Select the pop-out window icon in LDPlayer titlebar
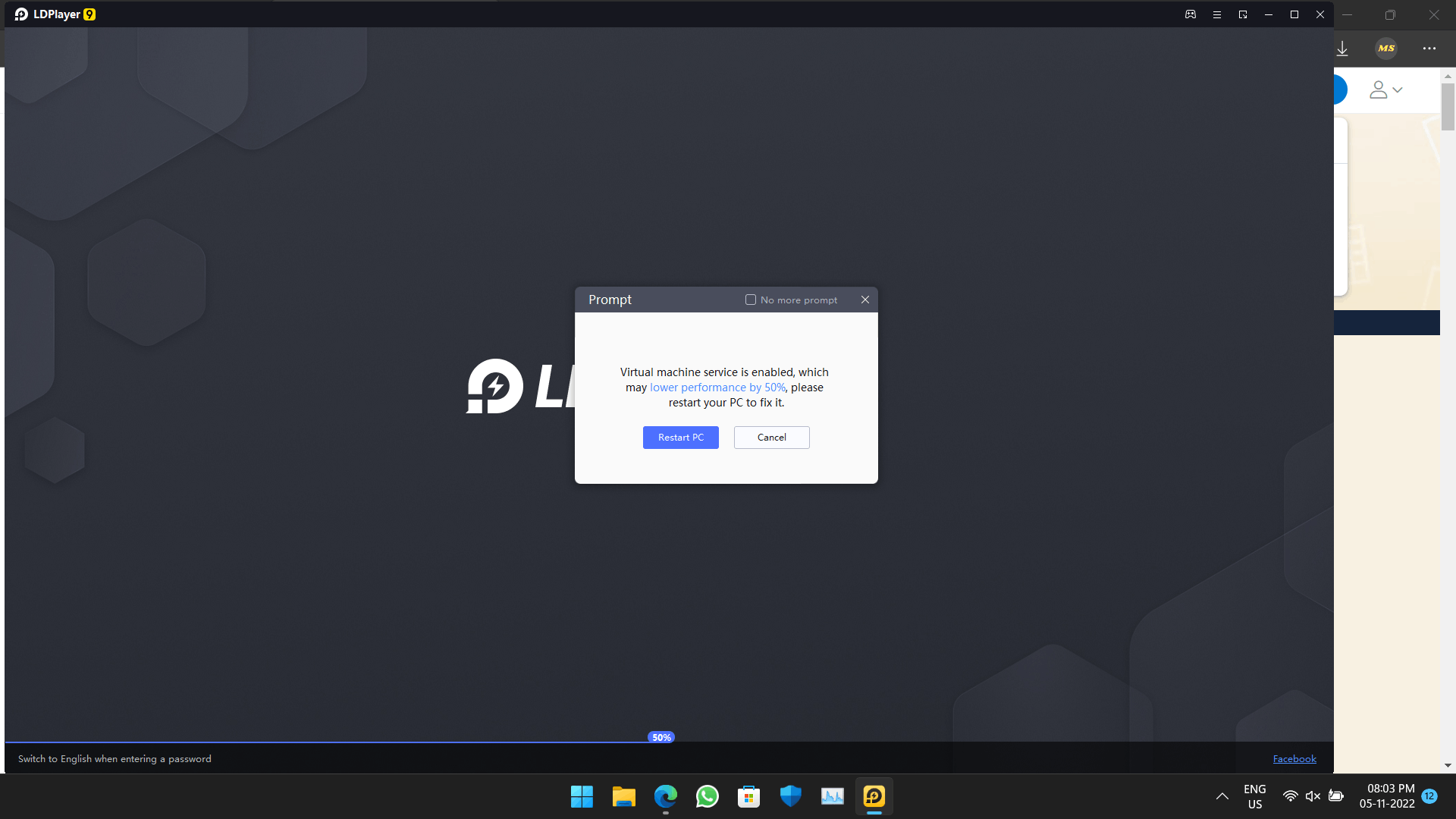The width and height of the screenshot is (1456, 819). pos(1244,14)
